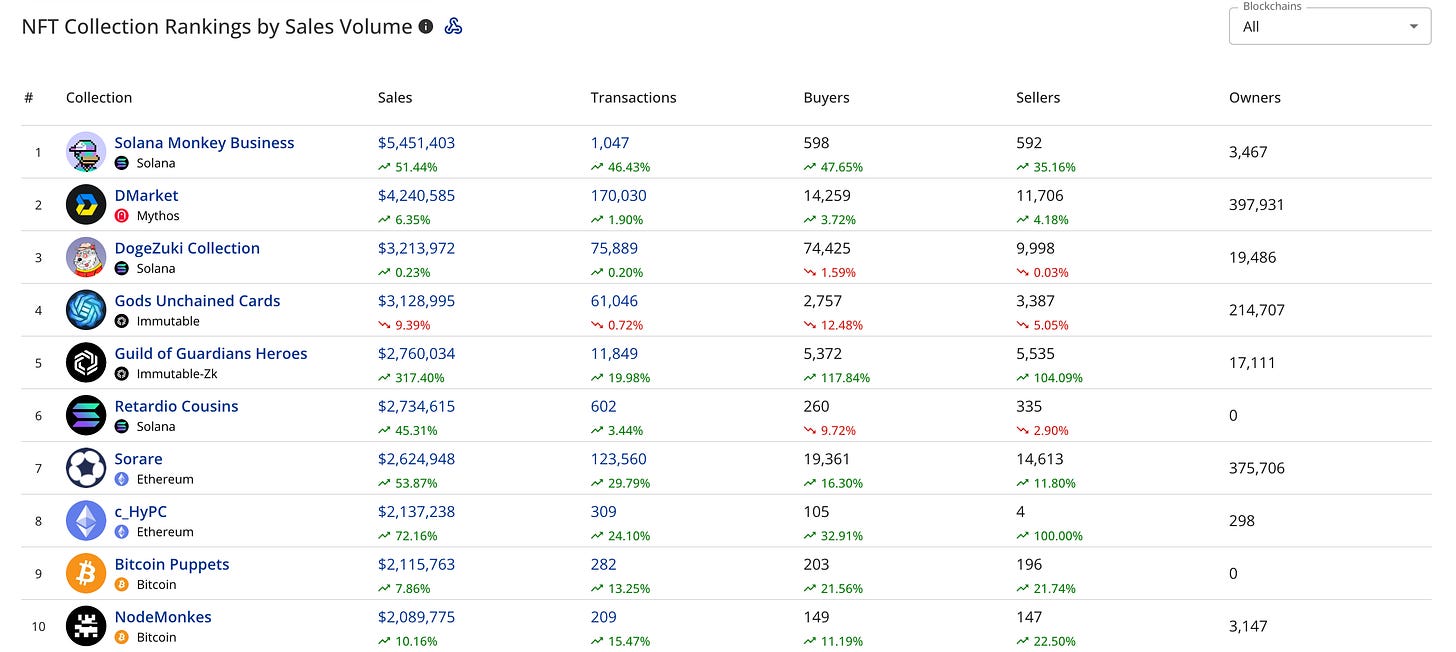Viewport: 1456px width, 652px height.
Task: Sort by the Sales column header
Action: click(x=395, y=98)
